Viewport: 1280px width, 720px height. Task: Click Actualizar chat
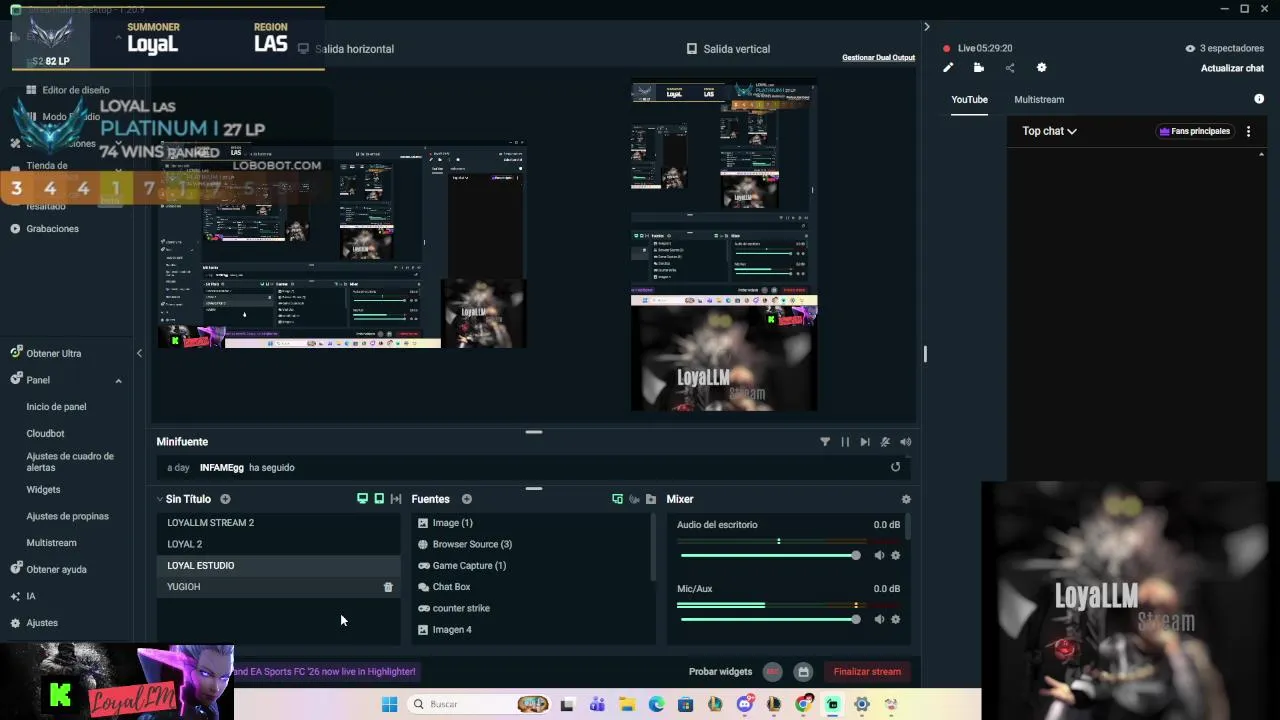[x=1232, y=68]
